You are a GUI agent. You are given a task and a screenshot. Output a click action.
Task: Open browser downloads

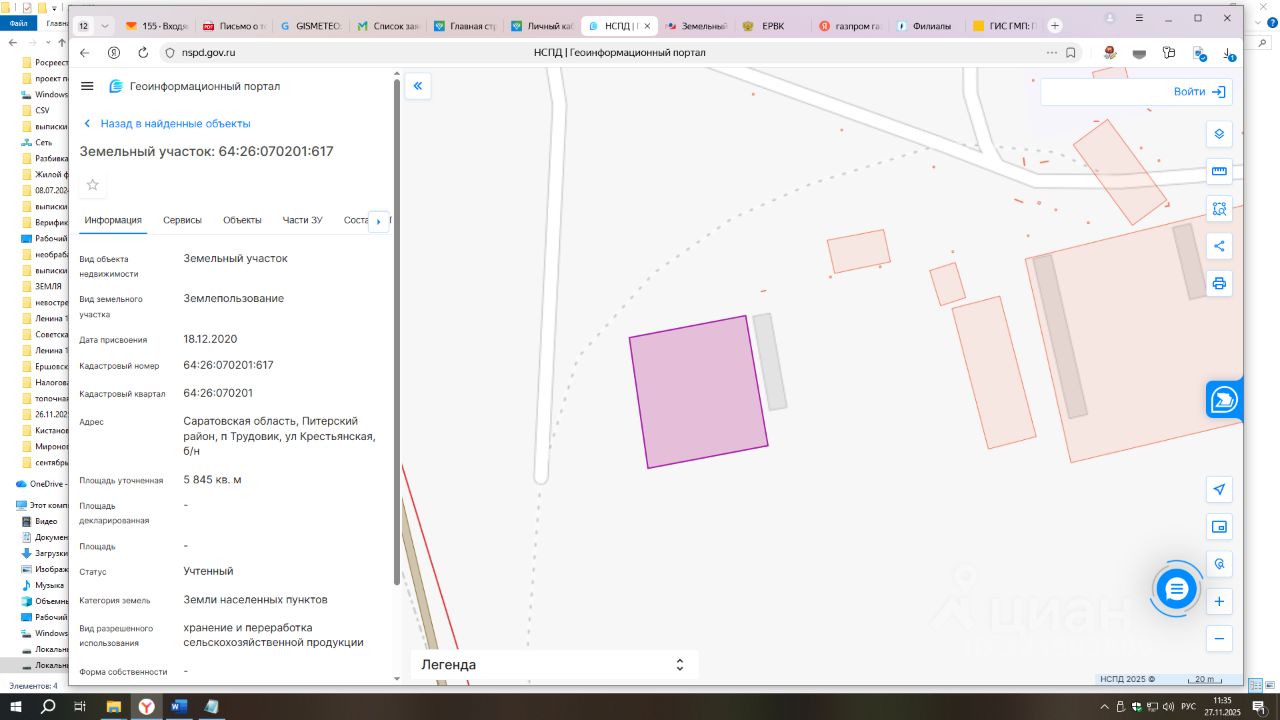point(1228,53)
